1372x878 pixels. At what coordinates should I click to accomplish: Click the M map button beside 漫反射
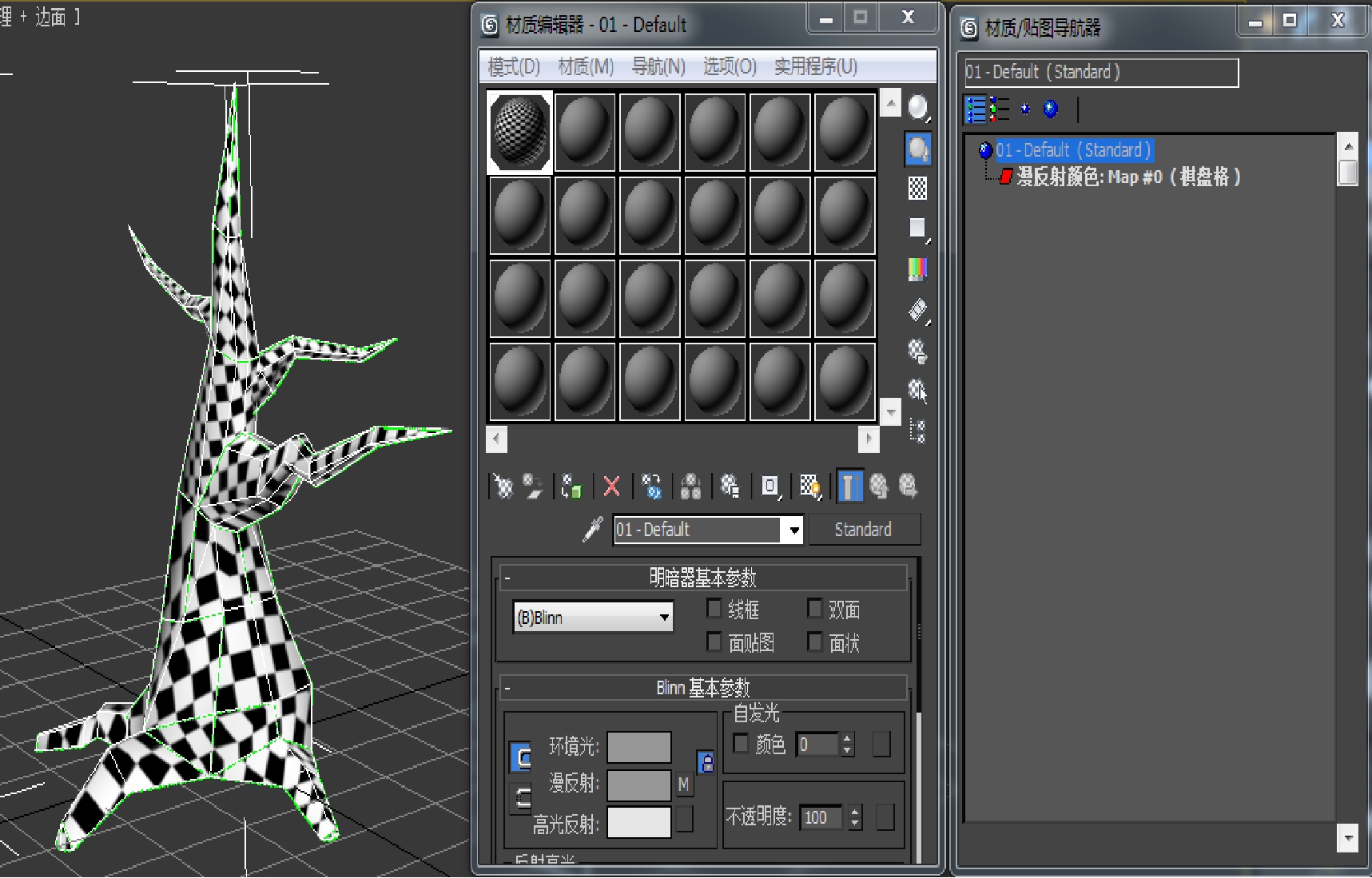click(x=684, y=785)
